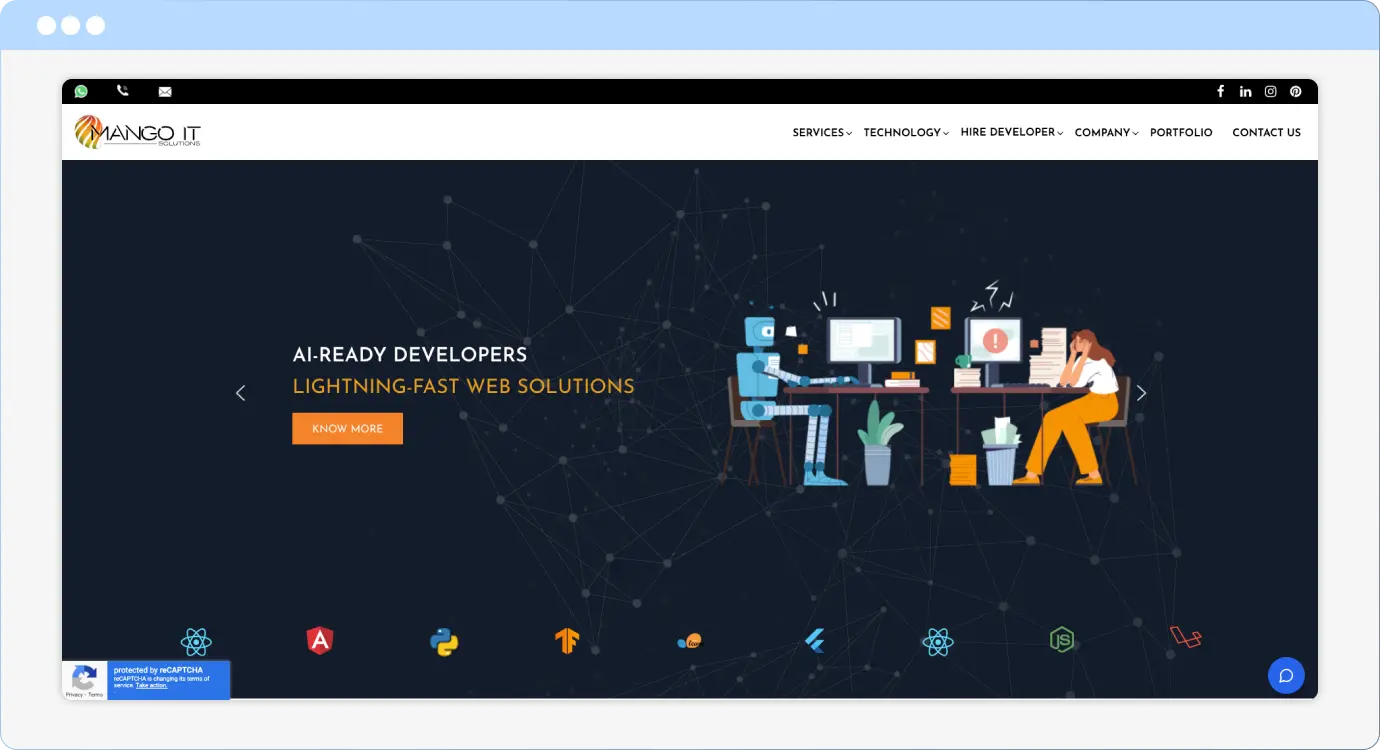Expand the Technology dropdown menu
Image resolution: width=1380 pixels, height=750 pixels.
click(905, 133)
